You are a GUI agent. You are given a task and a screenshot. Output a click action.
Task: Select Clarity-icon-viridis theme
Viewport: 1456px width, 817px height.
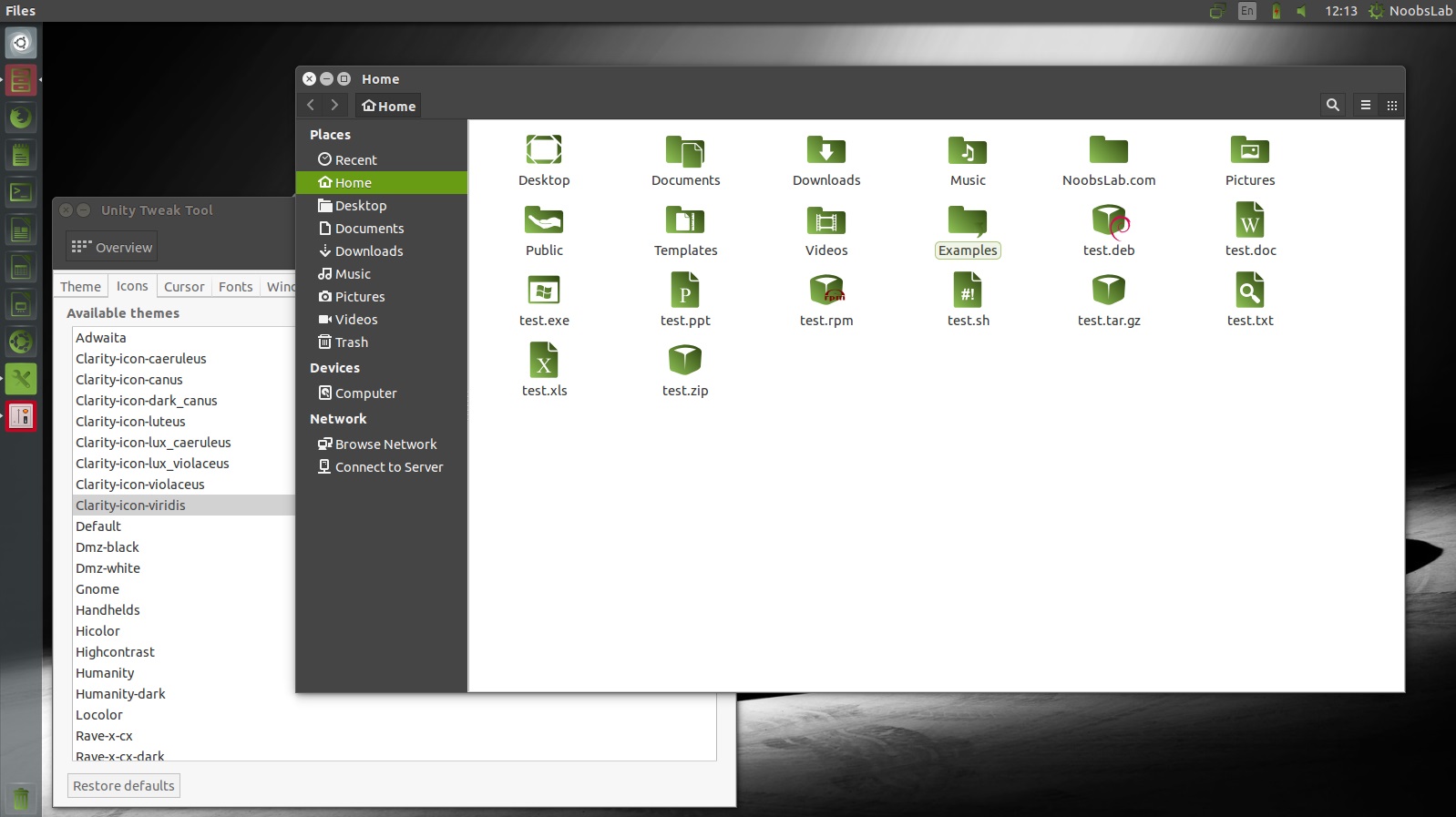click(184, 505)
